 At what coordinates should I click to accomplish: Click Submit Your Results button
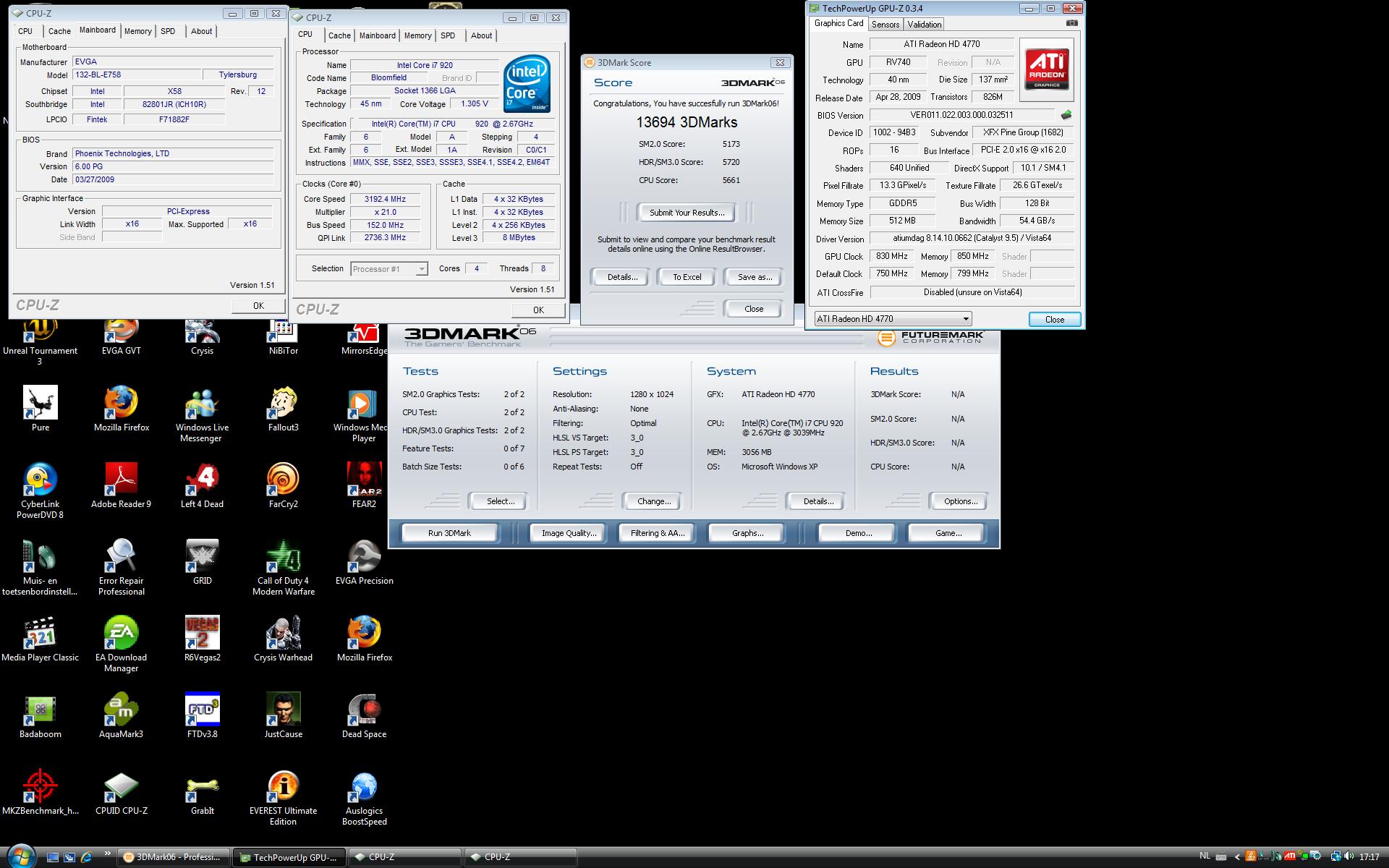pyautogui.click(x=687, y=213)
